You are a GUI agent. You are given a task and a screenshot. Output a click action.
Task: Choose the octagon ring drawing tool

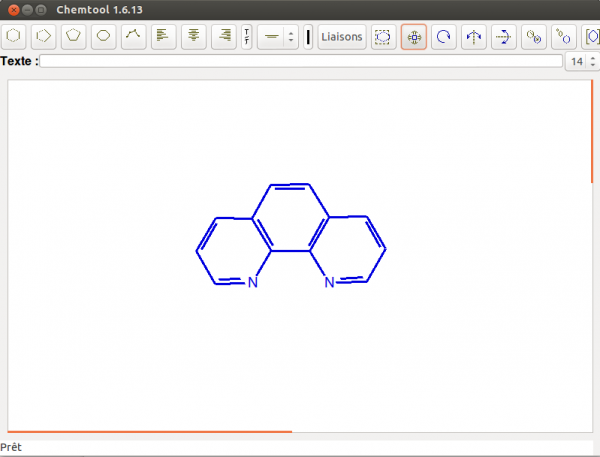[103, 37]
